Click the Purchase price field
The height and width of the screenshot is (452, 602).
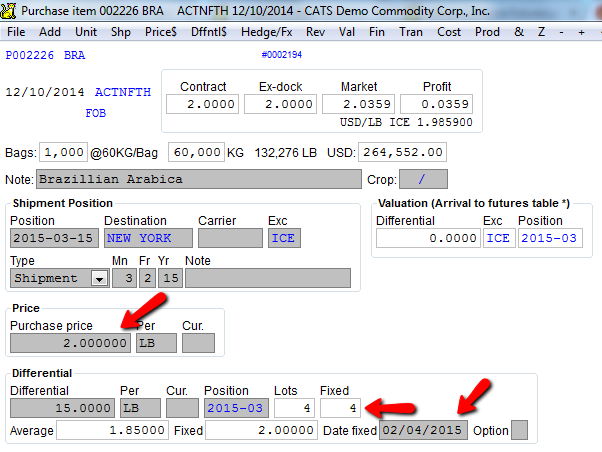tap(70, 343)
